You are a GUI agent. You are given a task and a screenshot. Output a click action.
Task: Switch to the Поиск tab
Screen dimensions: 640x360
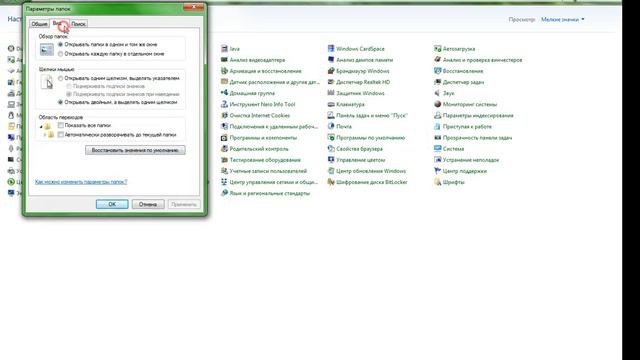pyautogui.click(x=78, y=24)
